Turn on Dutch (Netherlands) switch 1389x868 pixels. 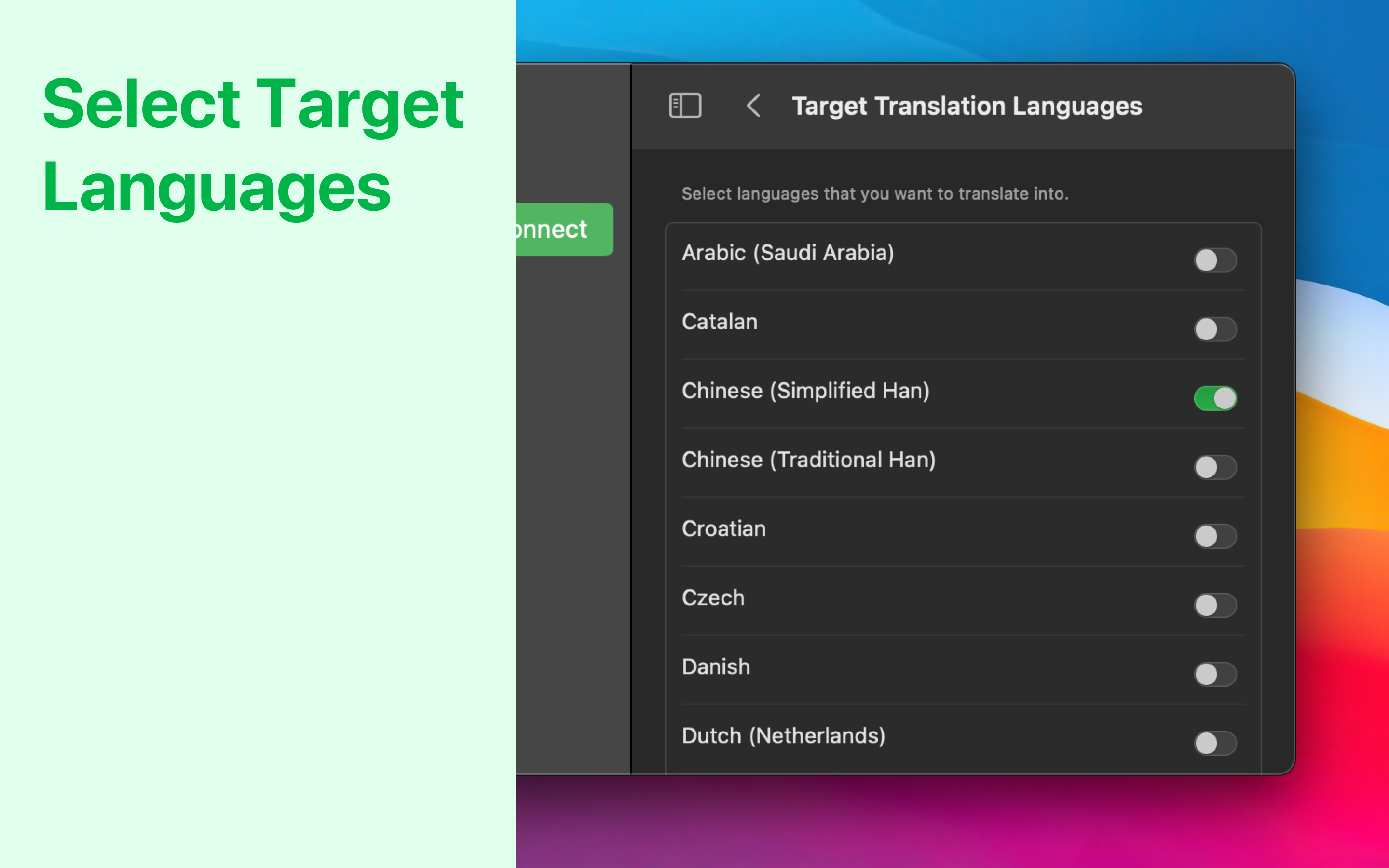[x=1215, y=743]
